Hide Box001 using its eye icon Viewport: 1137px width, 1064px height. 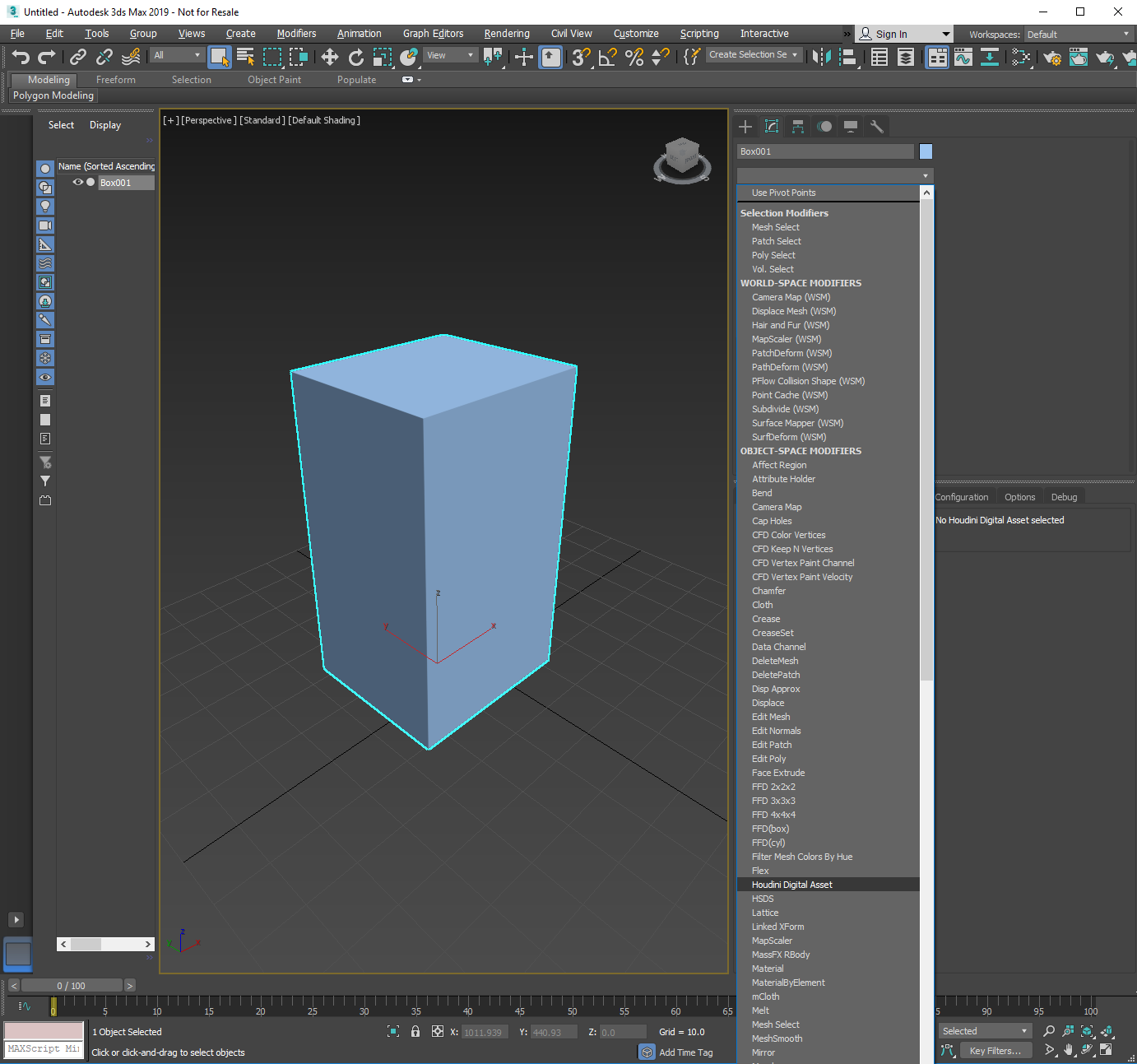tap(78, 183)
